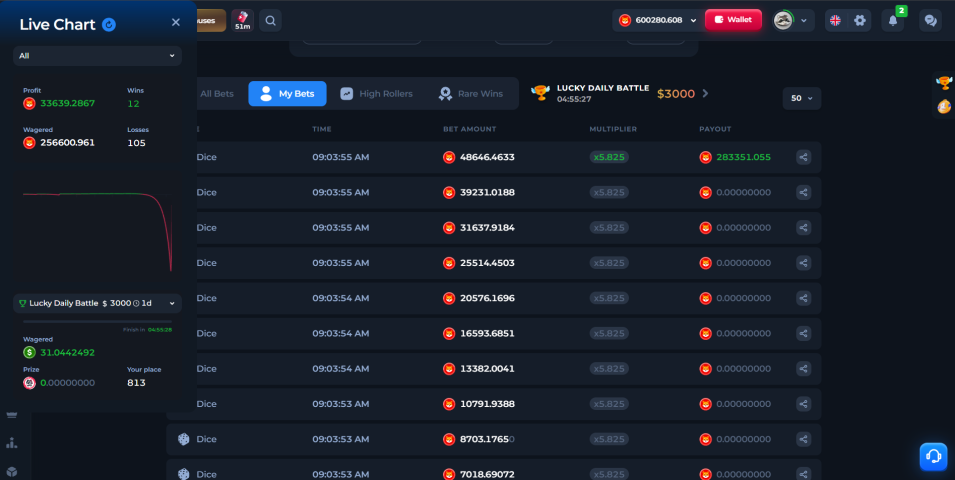Open live support headset button
The width and height of the screenshot is (955, 480).
[933, 456]
